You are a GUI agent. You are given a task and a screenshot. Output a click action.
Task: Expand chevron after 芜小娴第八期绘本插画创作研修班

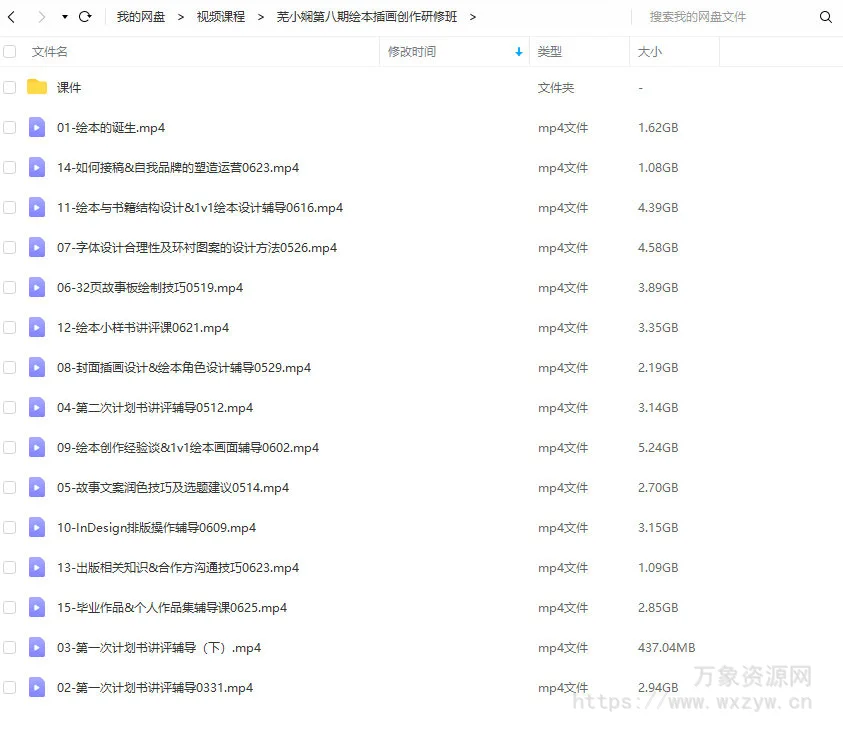click(x=473, y=17)
